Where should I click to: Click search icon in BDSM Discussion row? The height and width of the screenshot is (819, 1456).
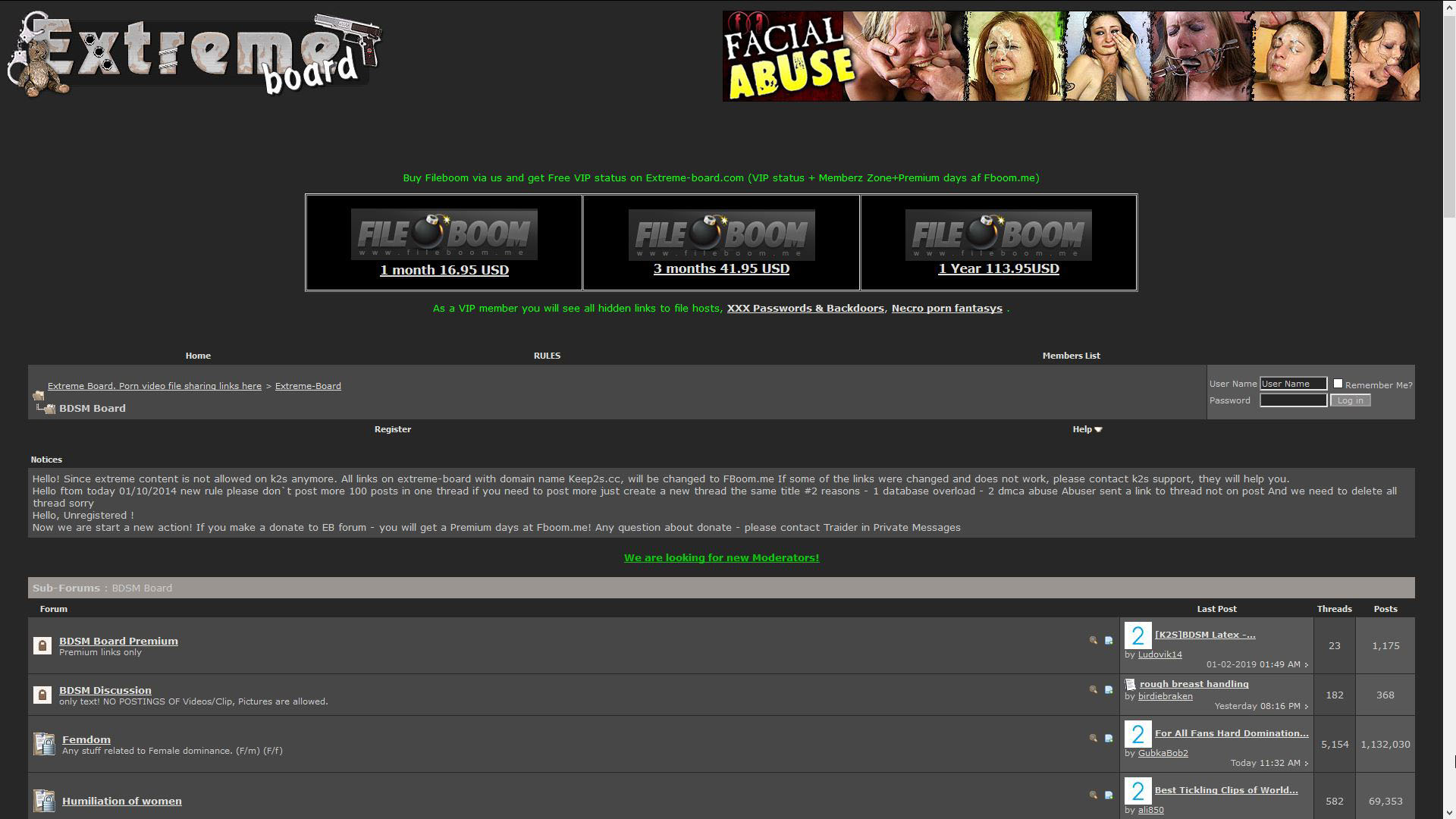pyautogui.click(x=1094, y=689)
